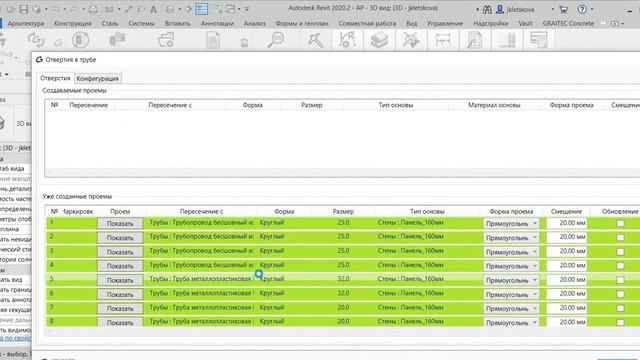This screenshot has height=360, width=640.
Task: Tick the Обновление checkbox in row 4
Action: coord(620,266)
